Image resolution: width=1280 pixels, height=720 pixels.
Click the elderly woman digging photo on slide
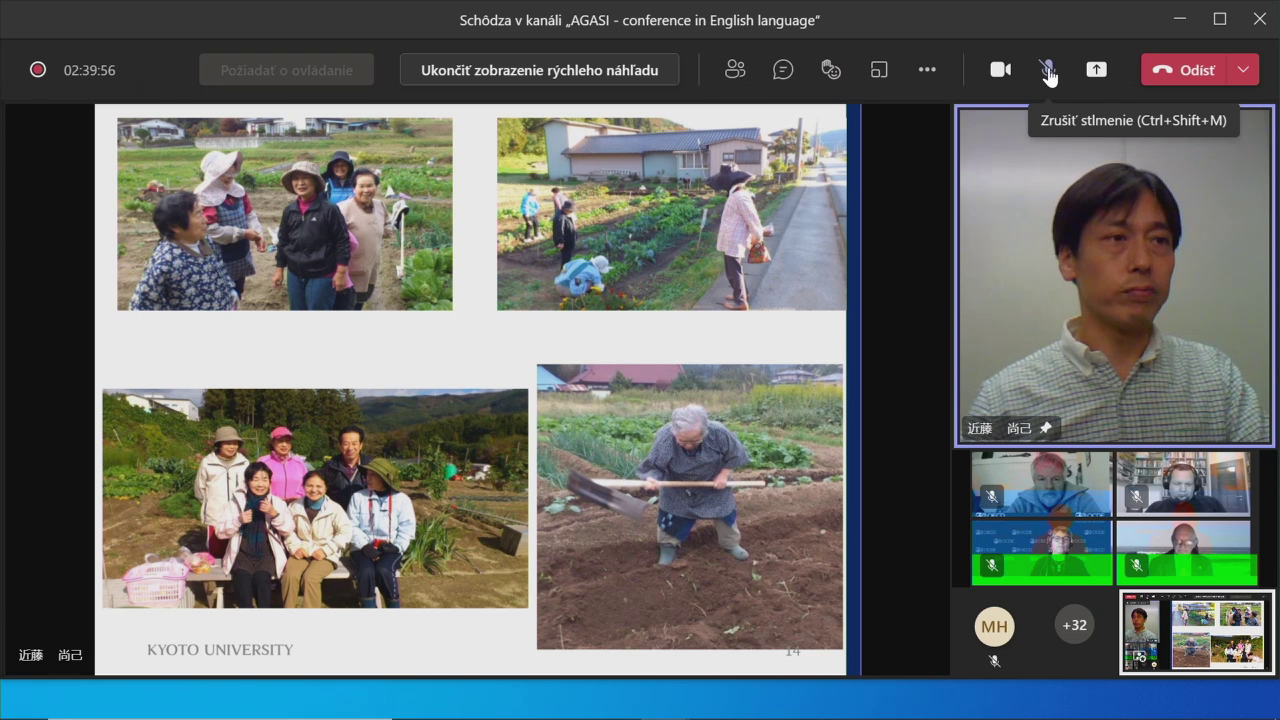[690, 506]
